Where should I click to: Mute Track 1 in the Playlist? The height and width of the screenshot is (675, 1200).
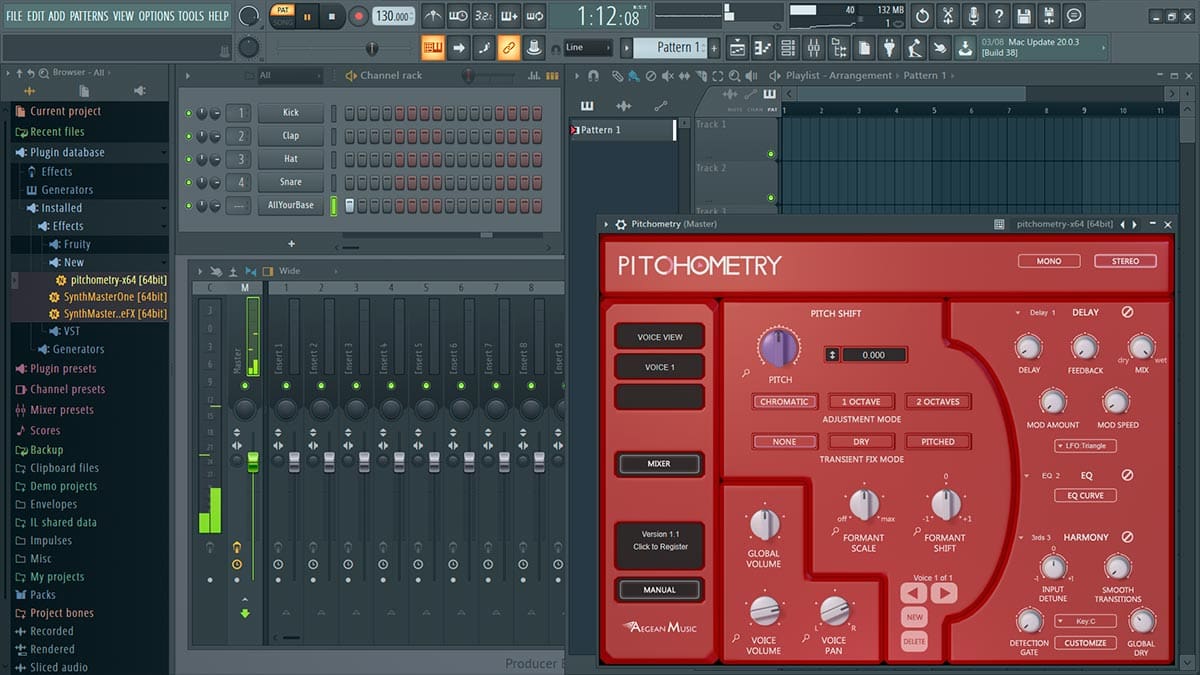[771, 154]
